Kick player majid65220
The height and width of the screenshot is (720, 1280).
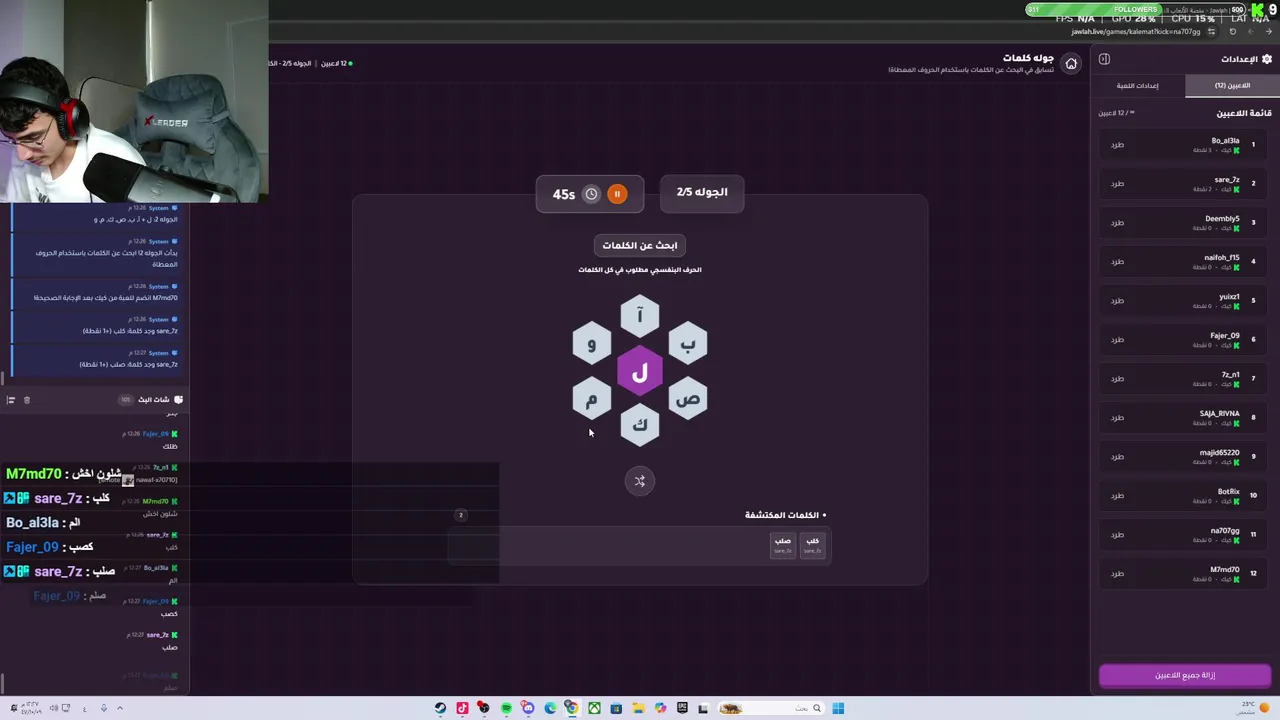(1117, 457)
